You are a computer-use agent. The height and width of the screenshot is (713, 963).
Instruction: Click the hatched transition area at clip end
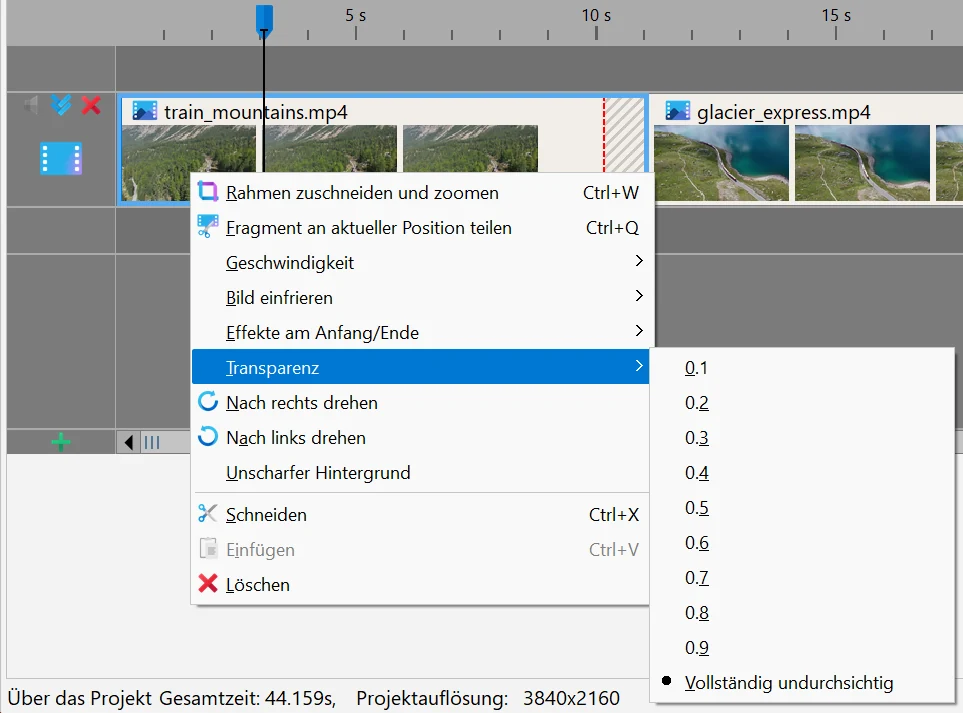pyautogui.click(x=624, y=135)
